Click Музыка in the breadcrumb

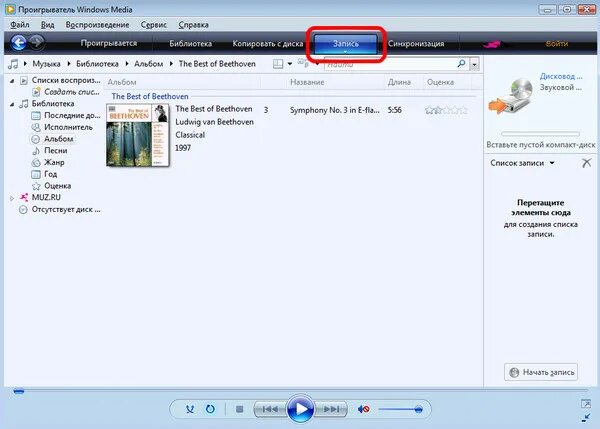click(x=46, y=64)
